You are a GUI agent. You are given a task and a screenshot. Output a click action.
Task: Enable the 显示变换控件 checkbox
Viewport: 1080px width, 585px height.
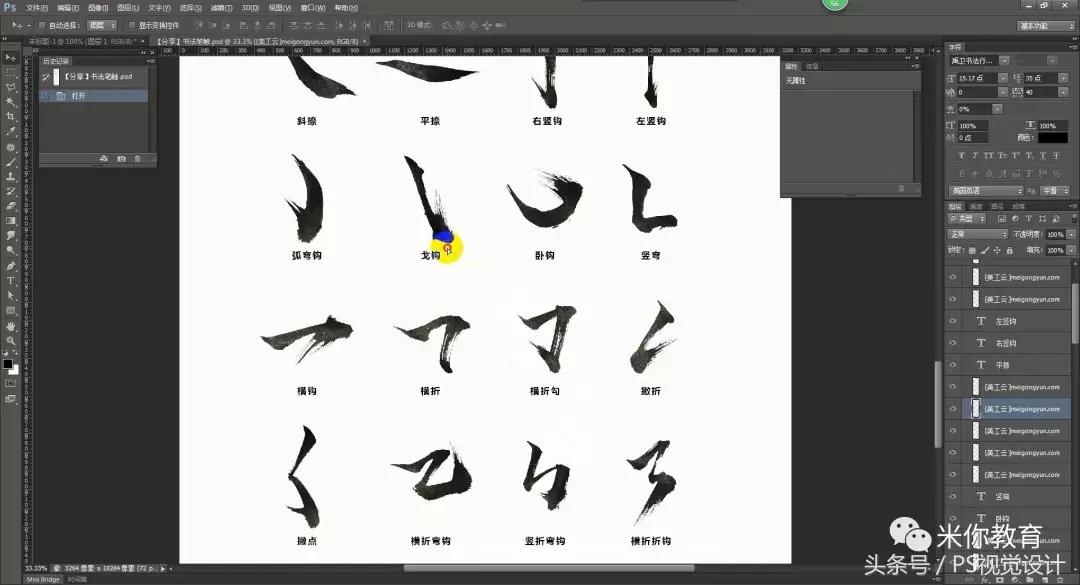pyautogui.click(x=131, y=25)
